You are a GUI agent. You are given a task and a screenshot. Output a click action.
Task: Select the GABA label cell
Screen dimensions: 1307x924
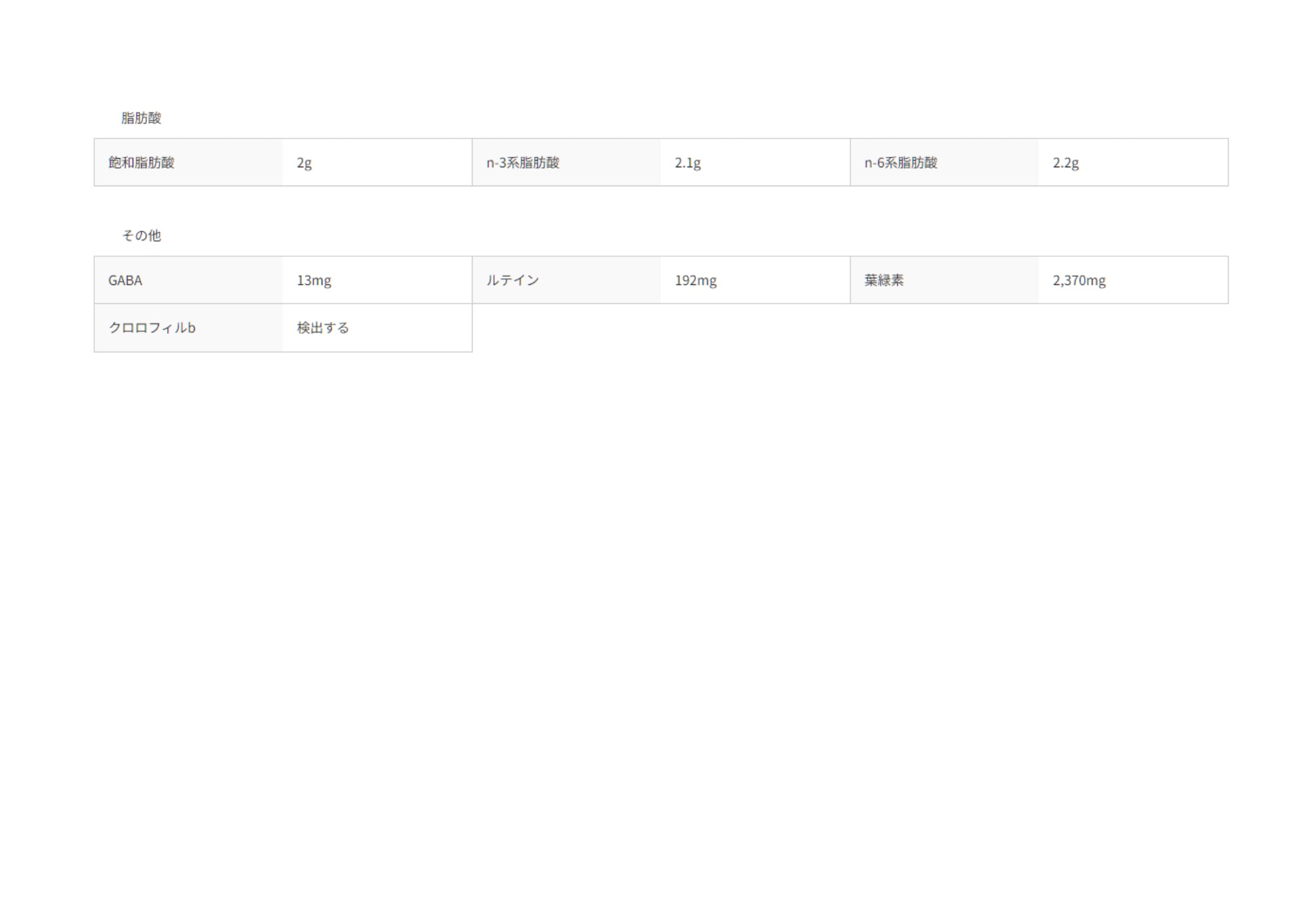click(x=125, y=280)
